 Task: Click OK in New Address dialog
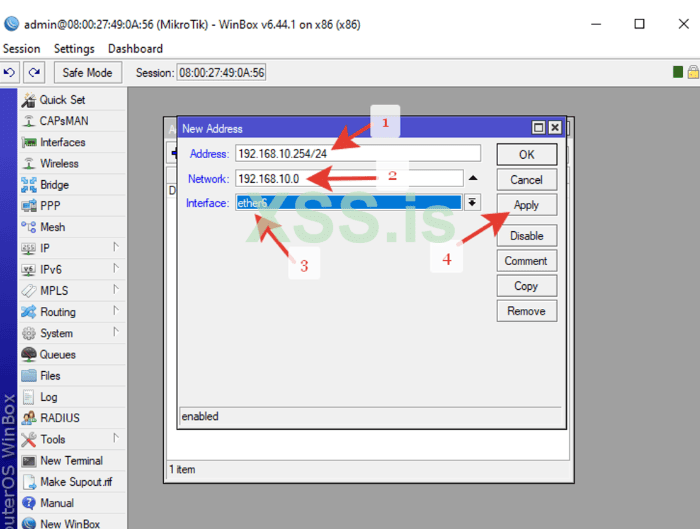pyautogui.click(x=527, y=154)
